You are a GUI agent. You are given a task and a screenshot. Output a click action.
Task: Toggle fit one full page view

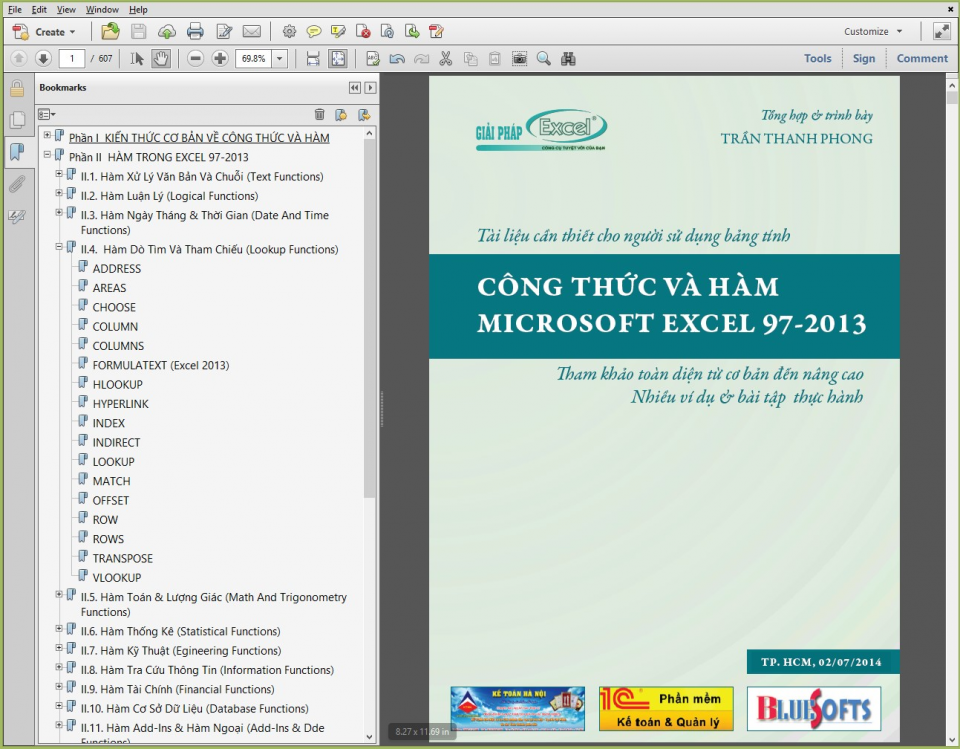338,58
